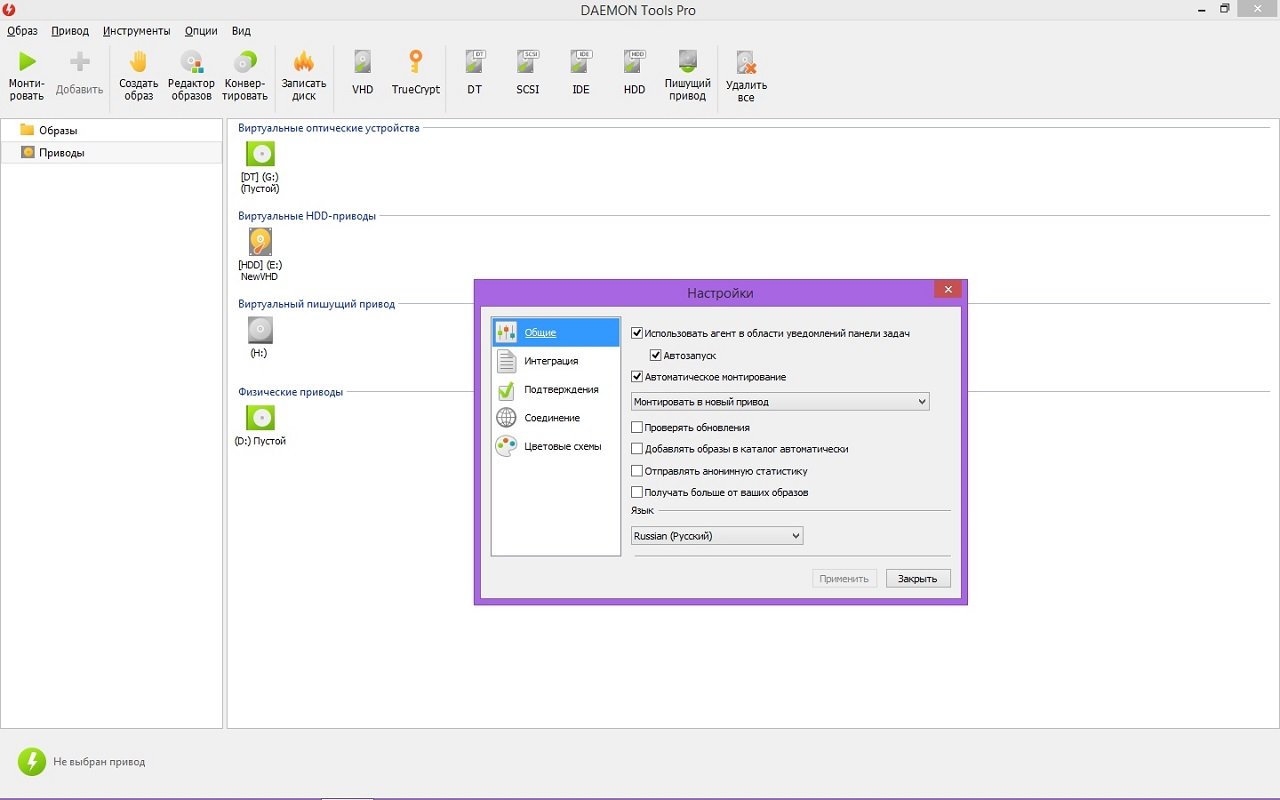Select Образы in the left panel

(58, 130)
